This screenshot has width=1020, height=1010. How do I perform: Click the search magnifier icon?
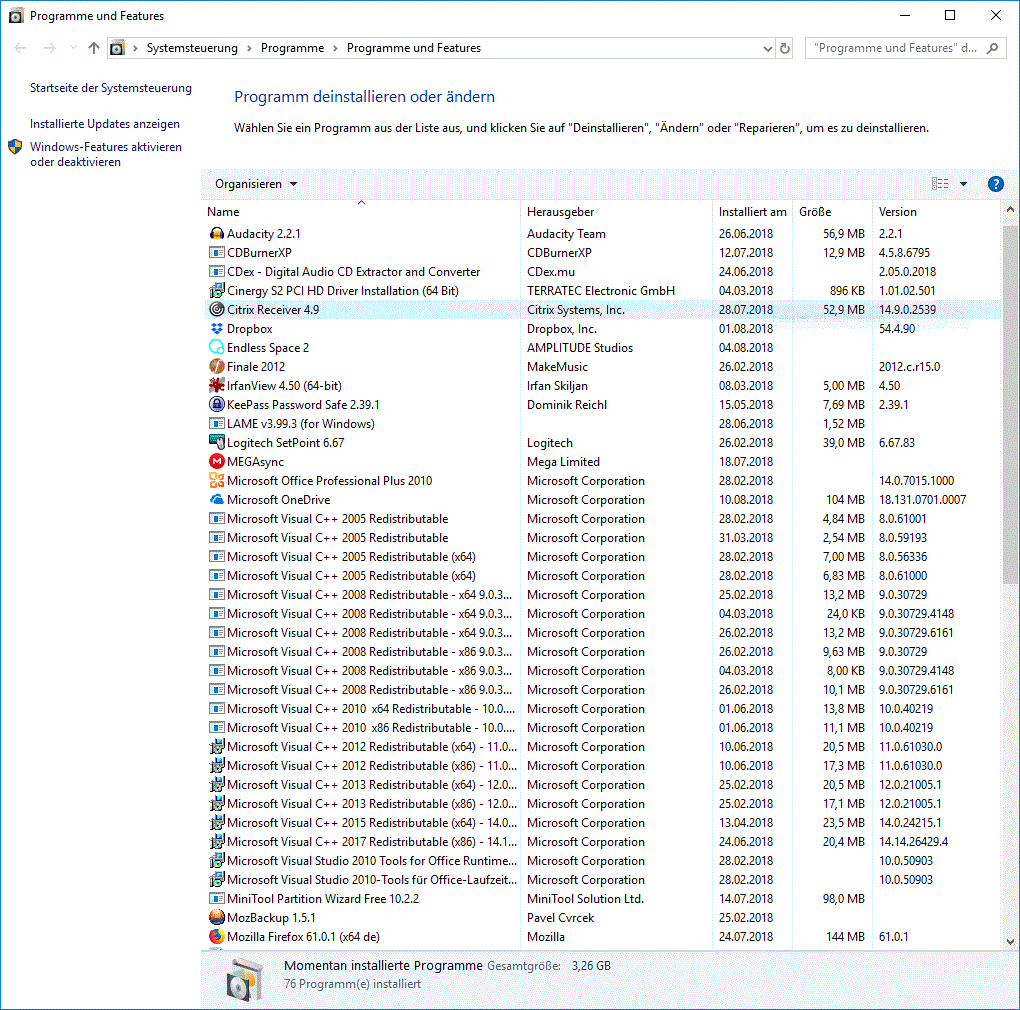[x=992, y=48]
